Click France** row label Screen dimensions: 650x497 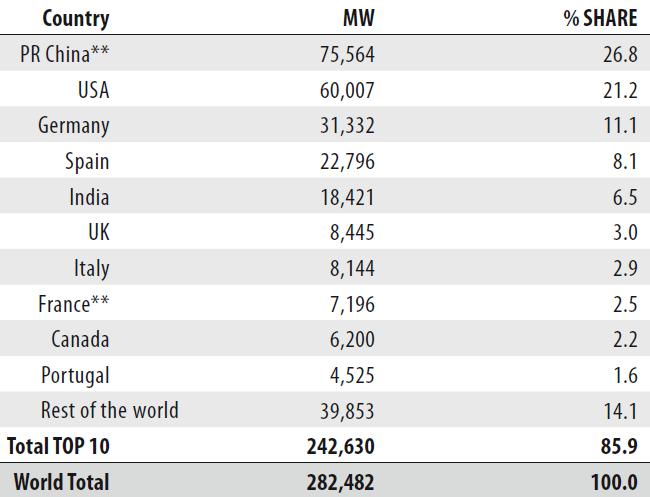[74, 304]
